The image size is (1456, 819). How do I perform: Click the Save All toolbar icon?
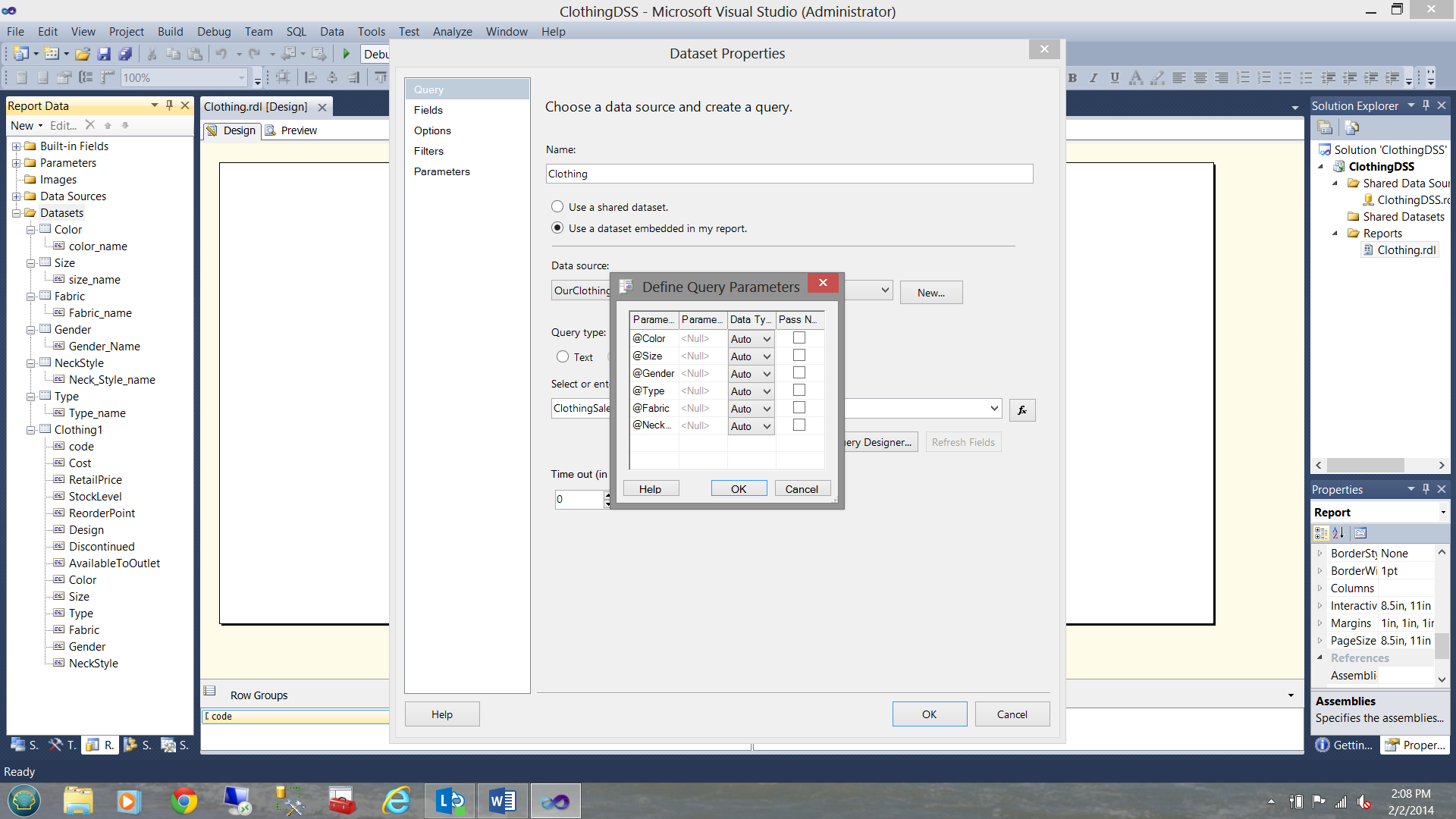click(x=126, y=54)
